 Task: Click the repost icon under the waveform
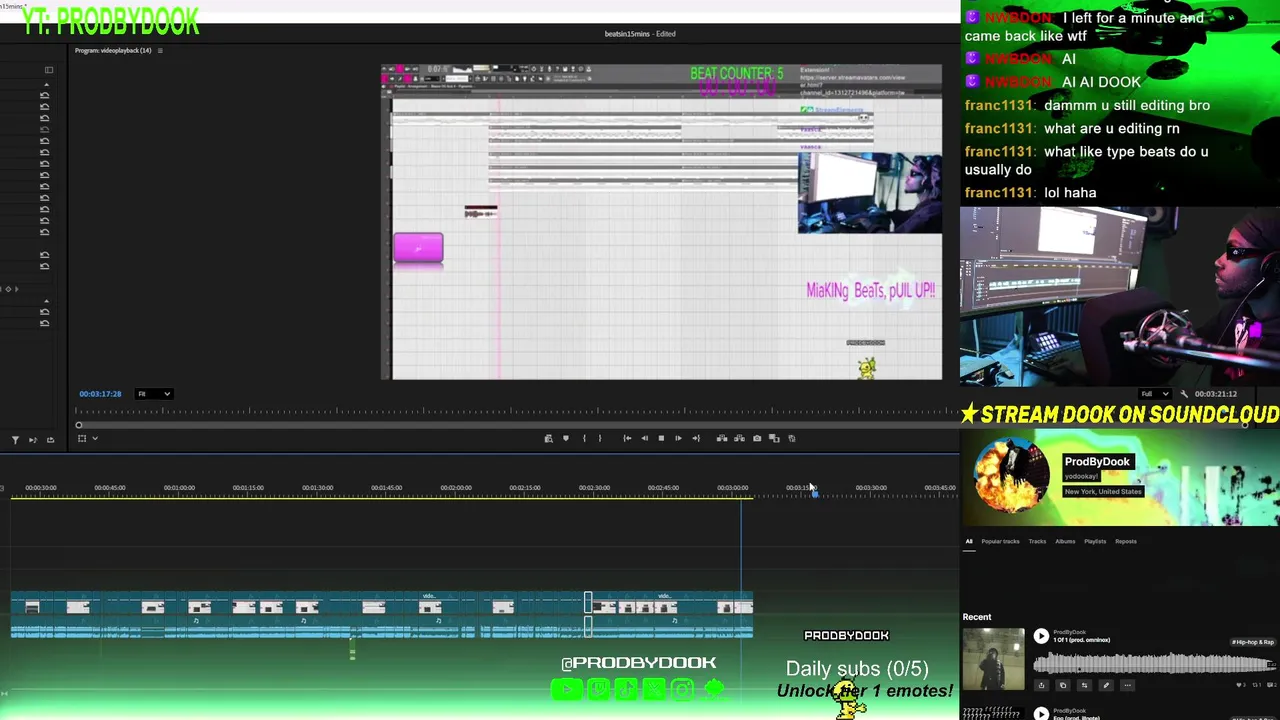pyautogui.click(x=1084, y=685)
